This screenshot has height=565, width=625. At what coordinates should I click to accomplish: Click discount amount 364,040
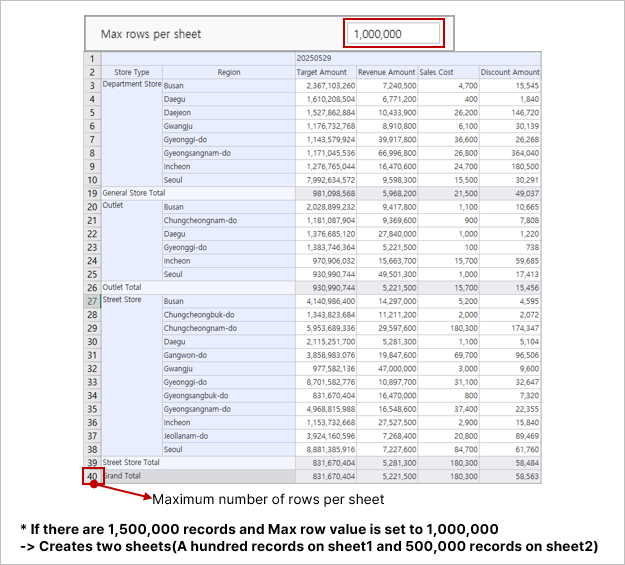pyautogui.click(x=510, y=153)
